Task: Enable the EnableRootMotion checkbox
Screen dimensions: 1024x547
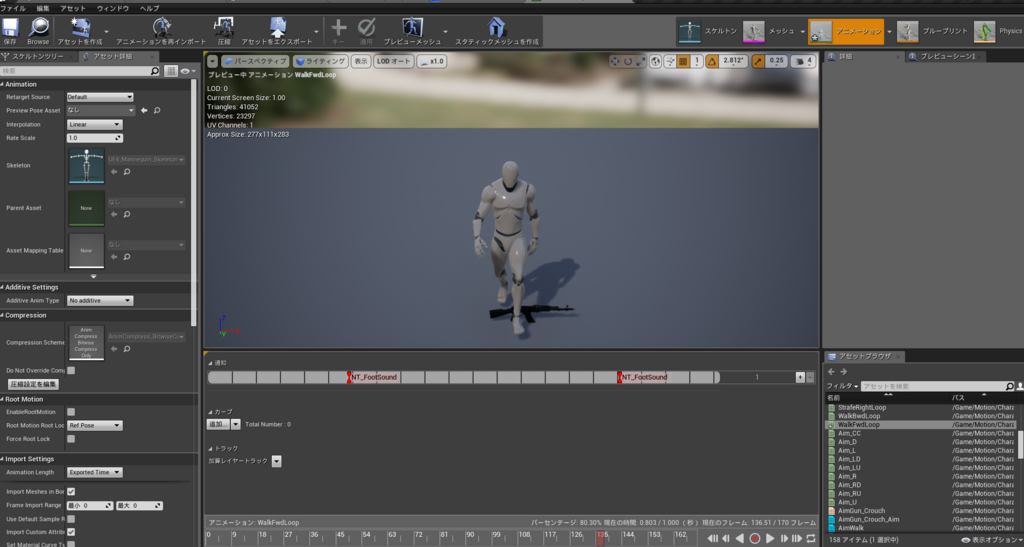Action: 71,412
